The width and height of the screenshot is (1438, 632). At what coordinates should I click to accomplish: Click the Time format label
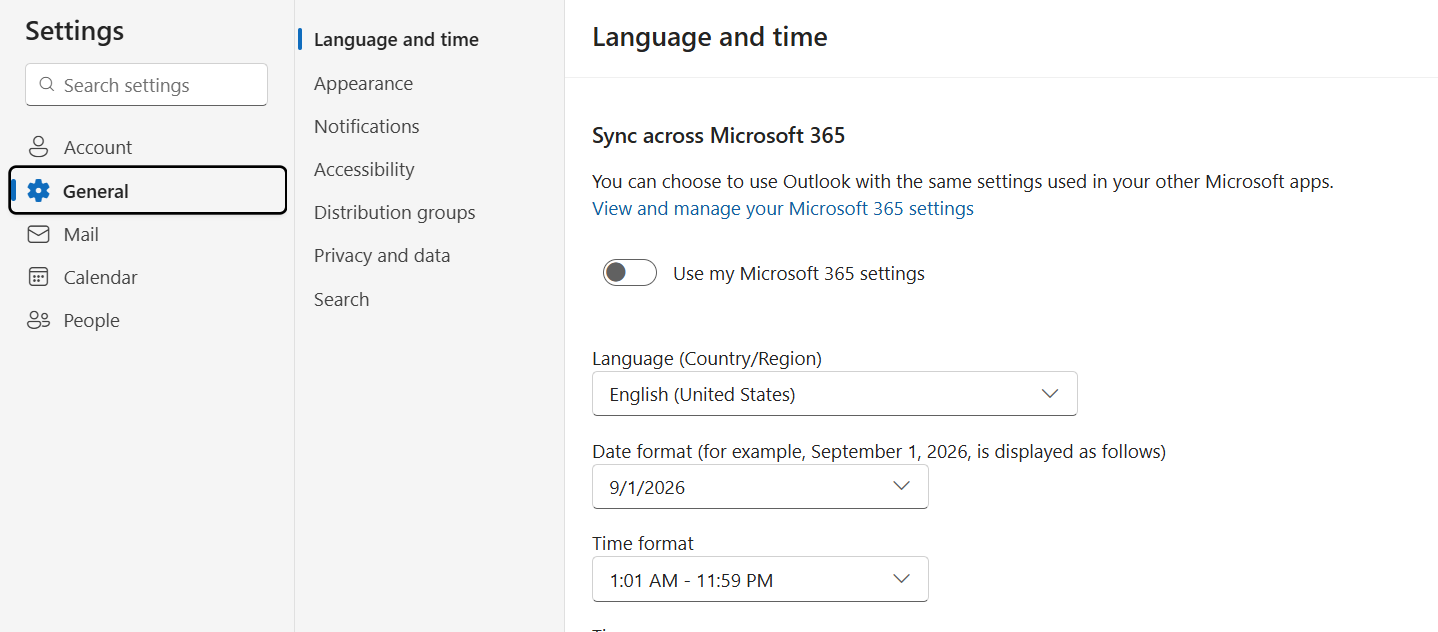point(643,543)
